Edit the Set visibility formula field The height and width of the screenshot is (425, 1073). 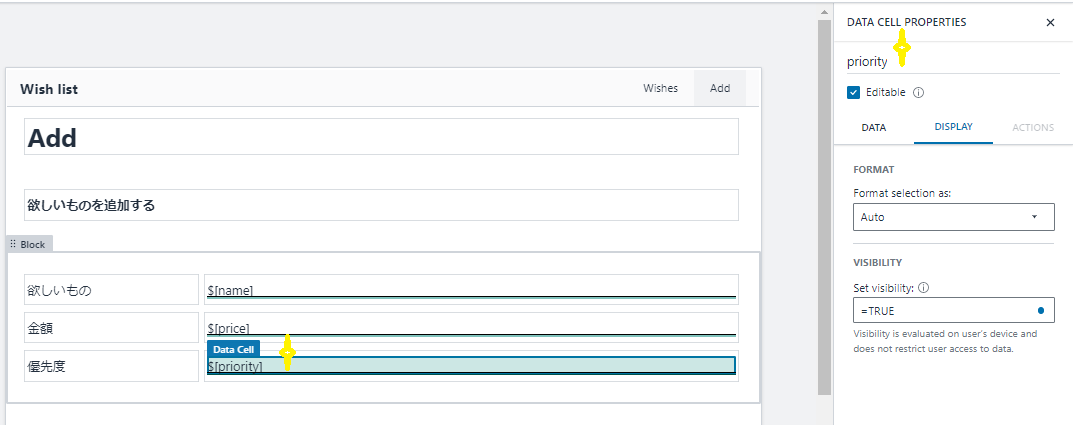pyautogui.click(x=940, y=311)
